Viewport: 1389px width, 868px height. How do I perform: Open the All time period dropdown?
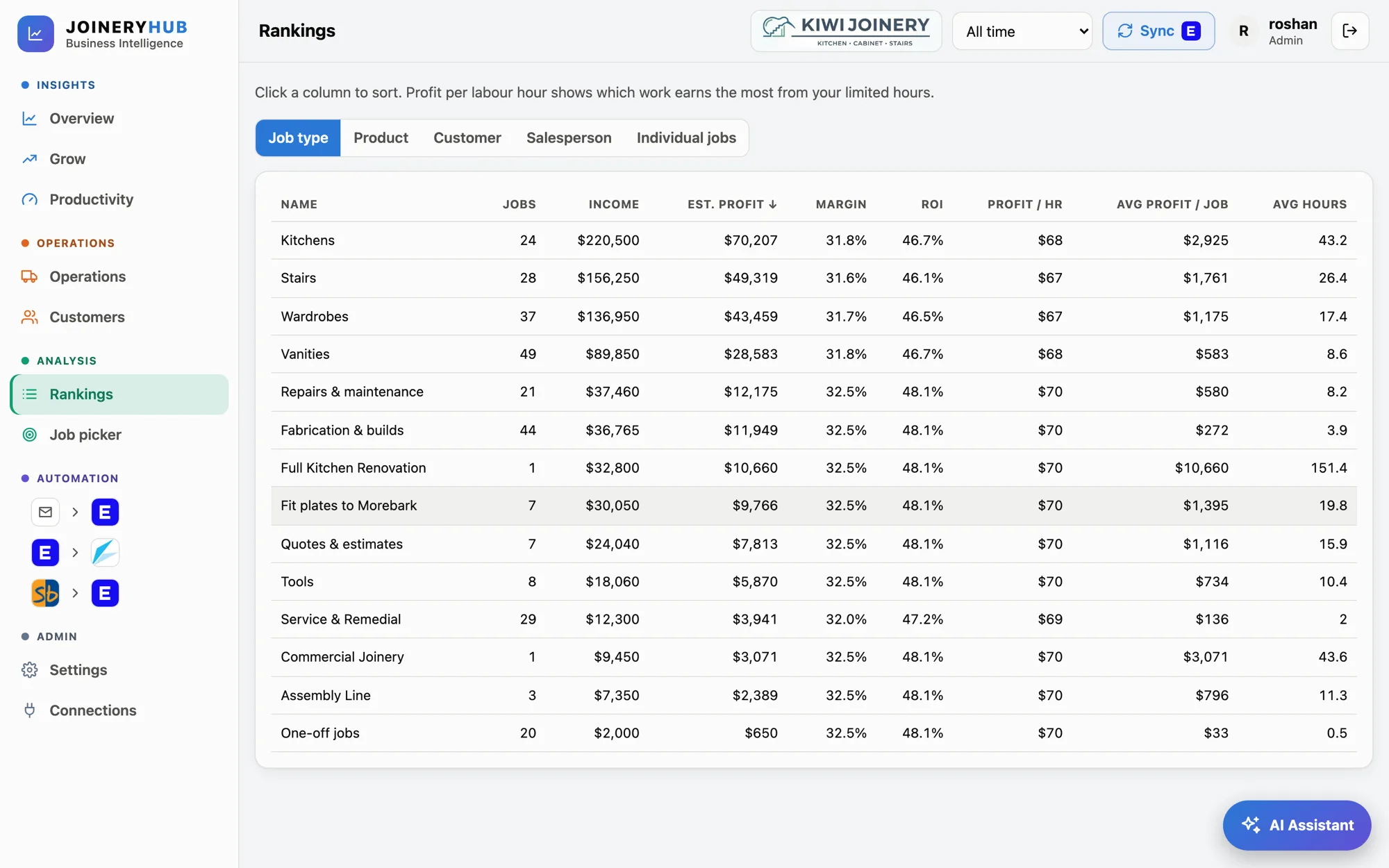click(1022, 31)
